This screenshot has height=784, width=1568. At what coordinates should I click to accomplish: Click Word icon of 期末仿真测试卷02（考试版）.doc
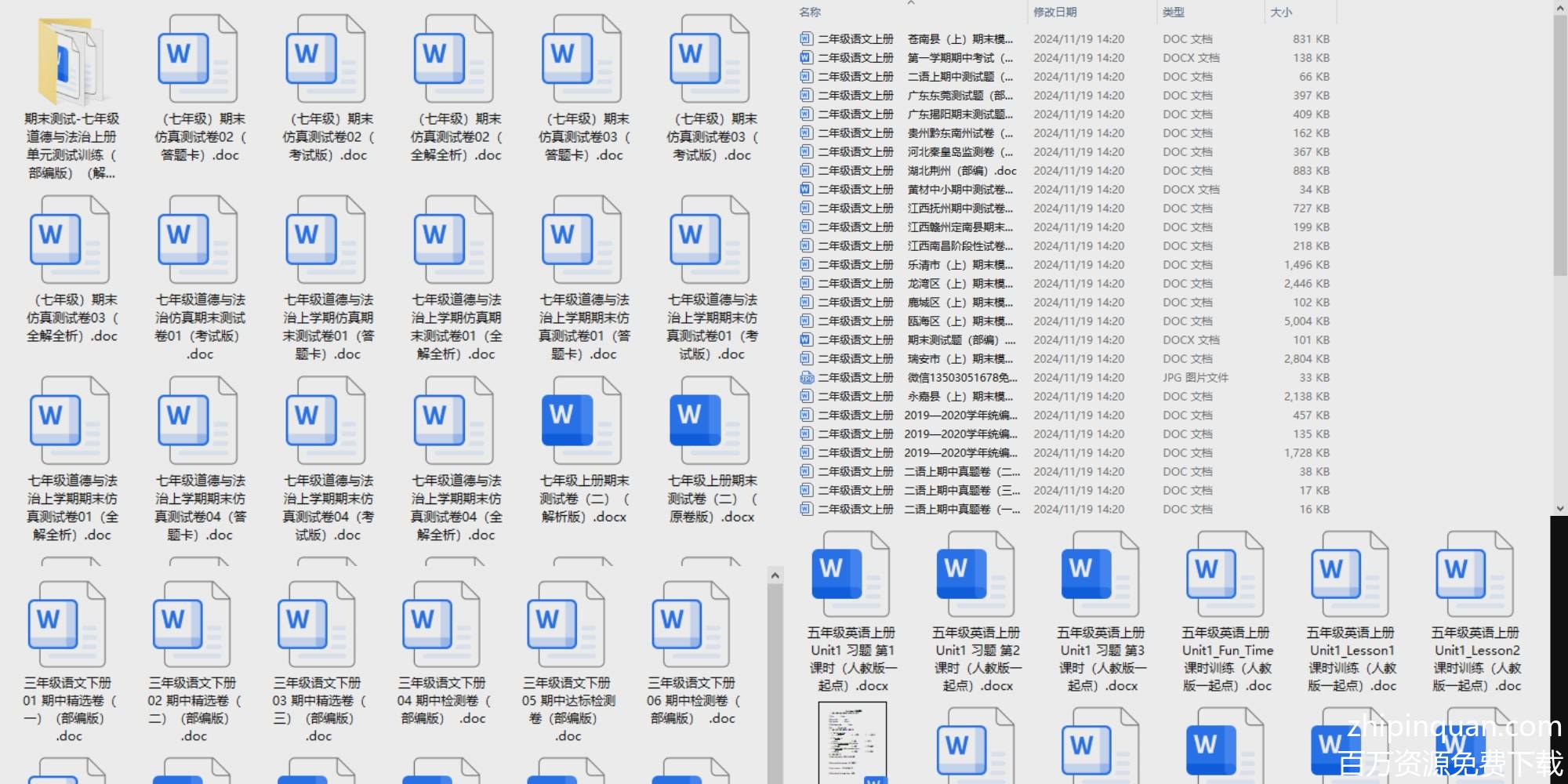[x=326, y=59]
